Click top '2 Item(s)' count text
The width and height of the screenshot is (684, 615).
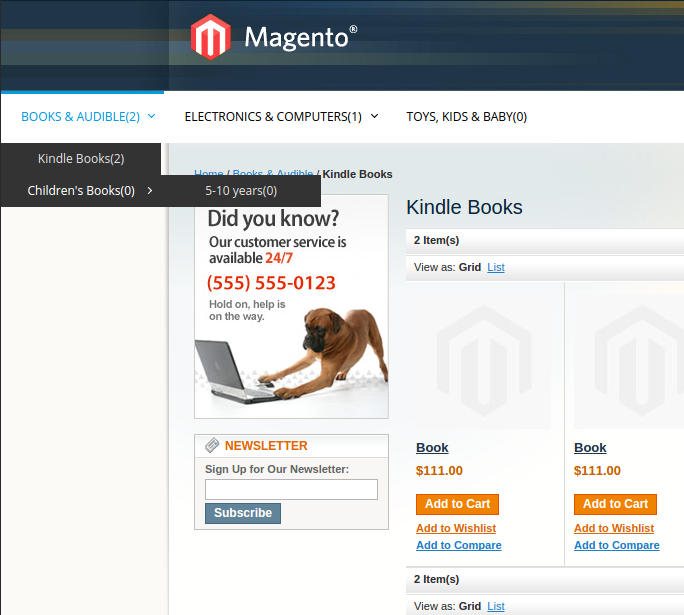click(437, 240)
